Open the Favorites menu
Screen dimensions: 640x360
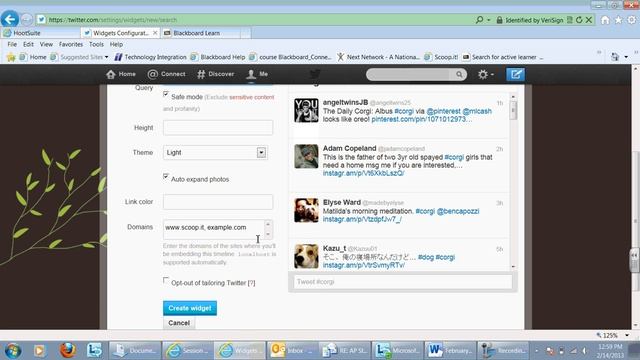tap(71, 44)
